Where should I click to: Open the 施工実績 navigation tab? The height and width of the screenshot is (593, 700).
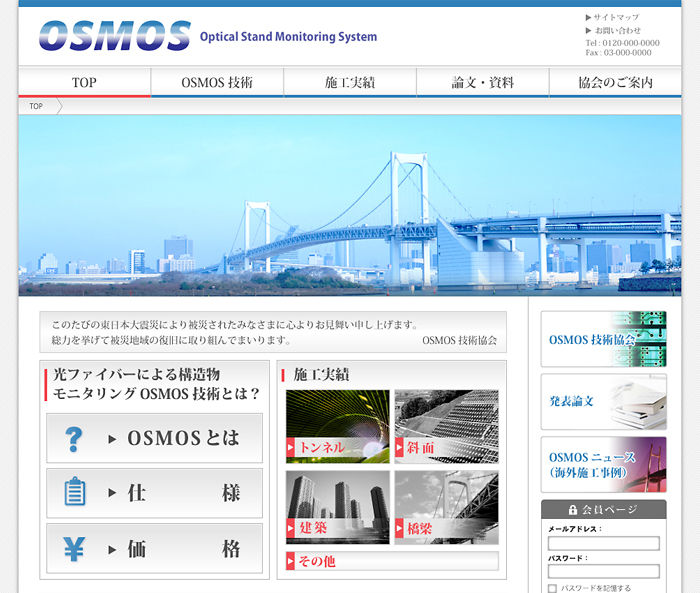[x=350, y=82]
